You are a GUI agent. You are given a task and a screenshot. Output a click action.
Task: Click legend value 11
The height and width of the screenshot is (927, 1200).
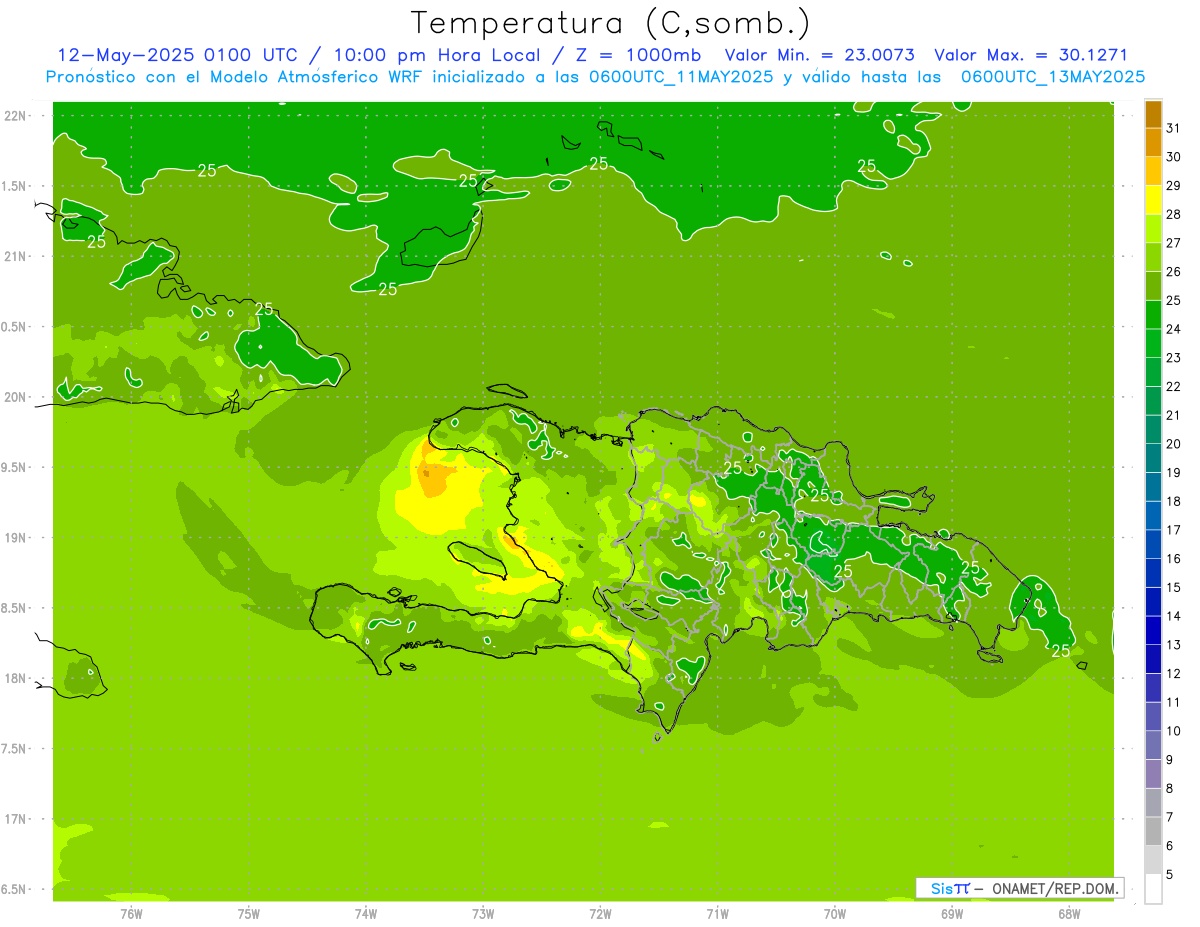click(x=1173, y=702)
